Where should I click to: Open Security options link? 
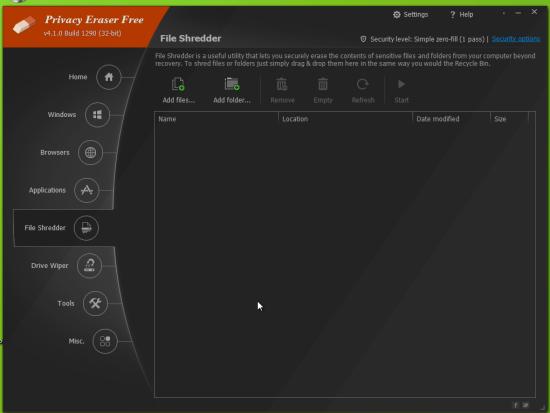516,39
